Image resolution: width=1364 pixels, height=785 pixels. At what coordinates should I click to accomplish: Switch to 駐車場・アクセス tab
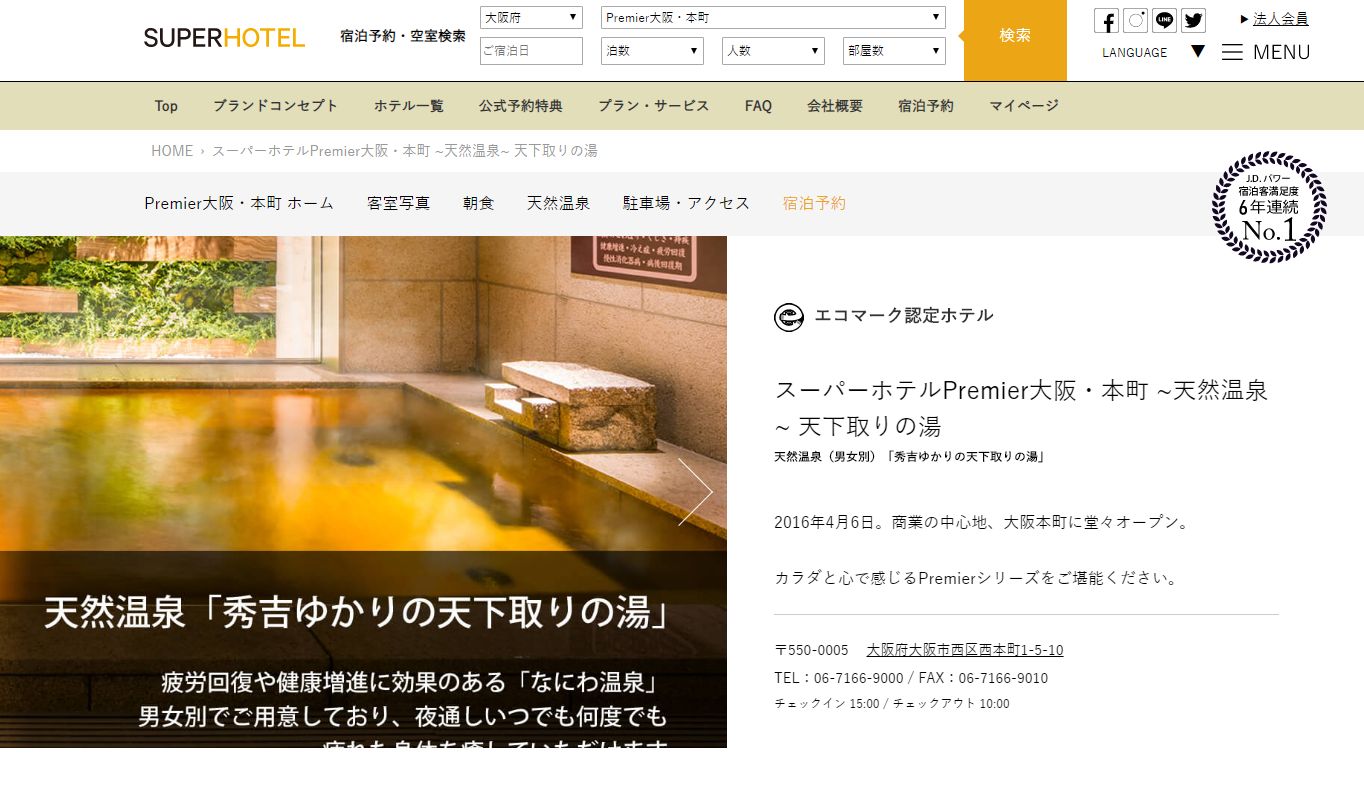point(686,203)
